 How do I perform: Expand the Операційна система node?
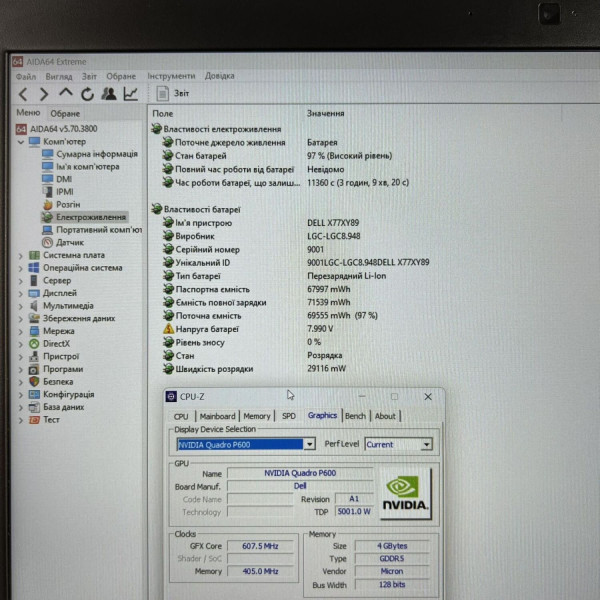pyautogui.click(x=21, y=268)
